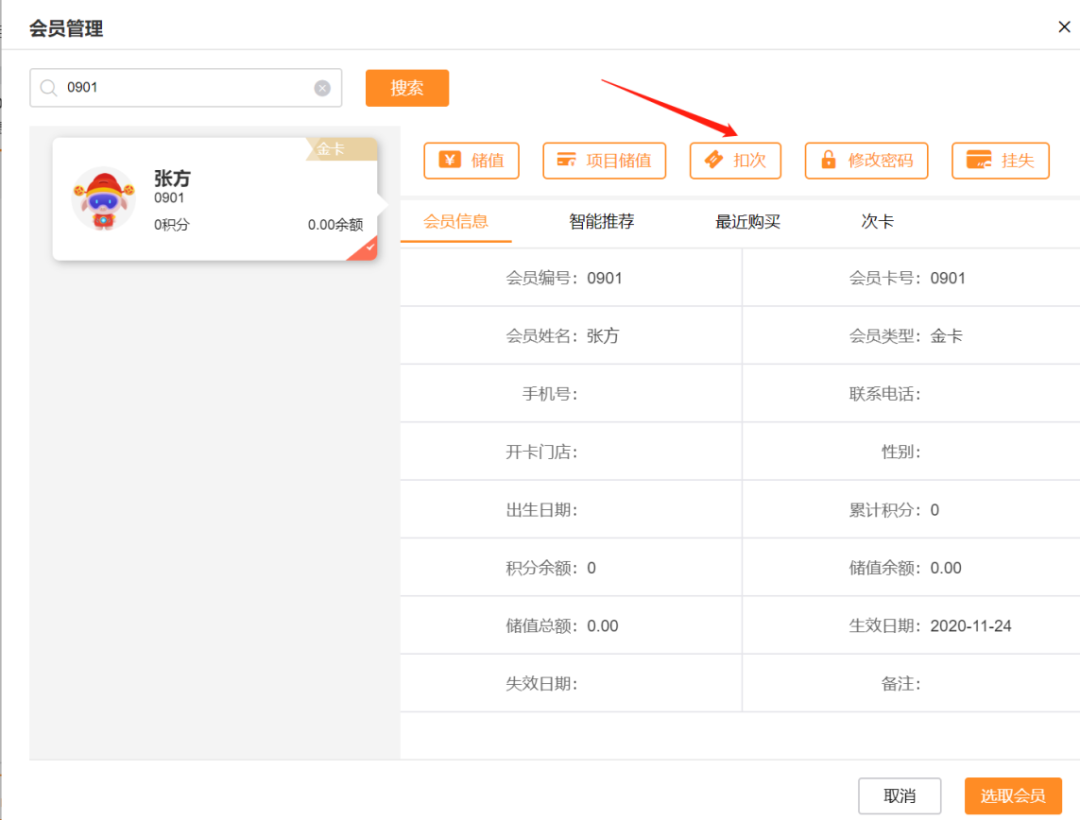Click the 0.00余额 text on card

(335, 224)
